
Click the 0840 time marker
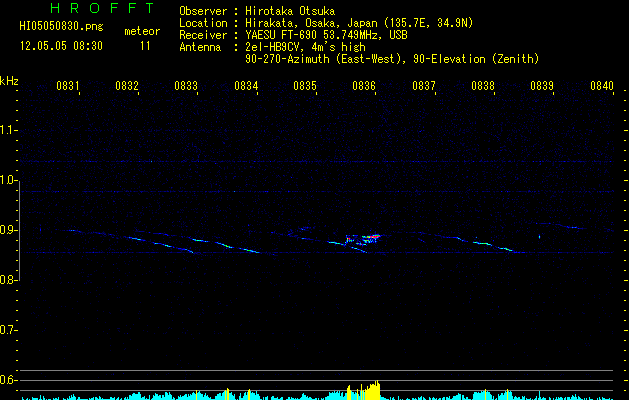pyautogui.click(x=602, y=86)
